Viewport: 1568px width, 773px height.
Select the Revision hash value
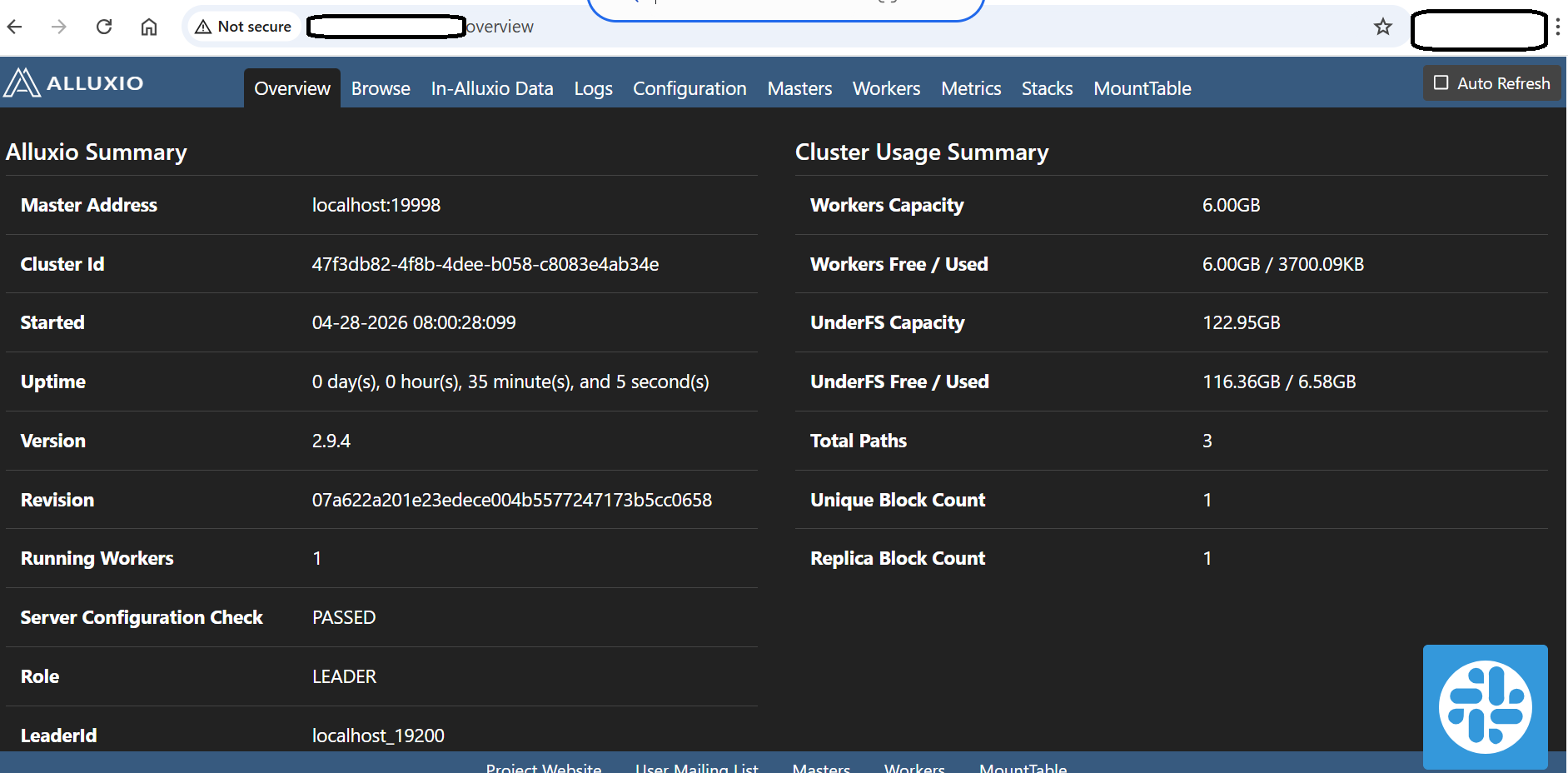[x=512, y=500]
